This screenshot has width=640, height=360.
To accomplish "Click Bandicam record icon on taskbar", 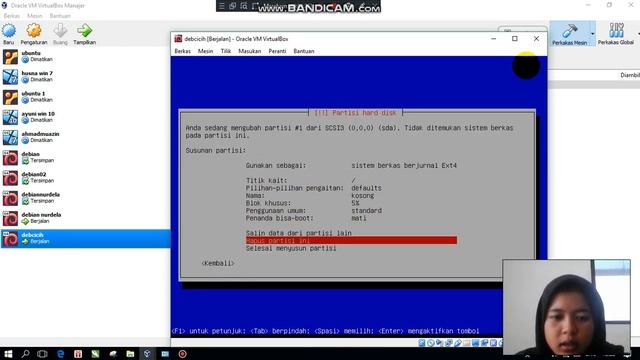I will (182, 353).
